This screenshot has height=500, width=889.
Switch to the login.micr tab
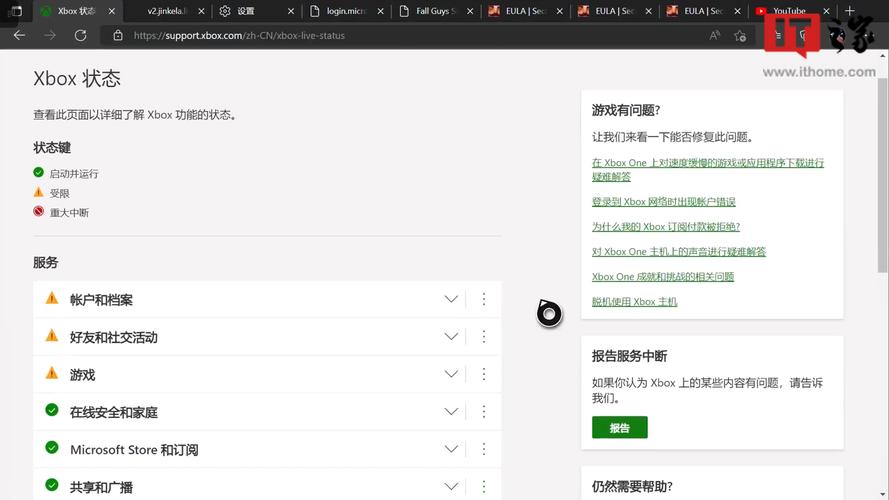pos(346,11)
